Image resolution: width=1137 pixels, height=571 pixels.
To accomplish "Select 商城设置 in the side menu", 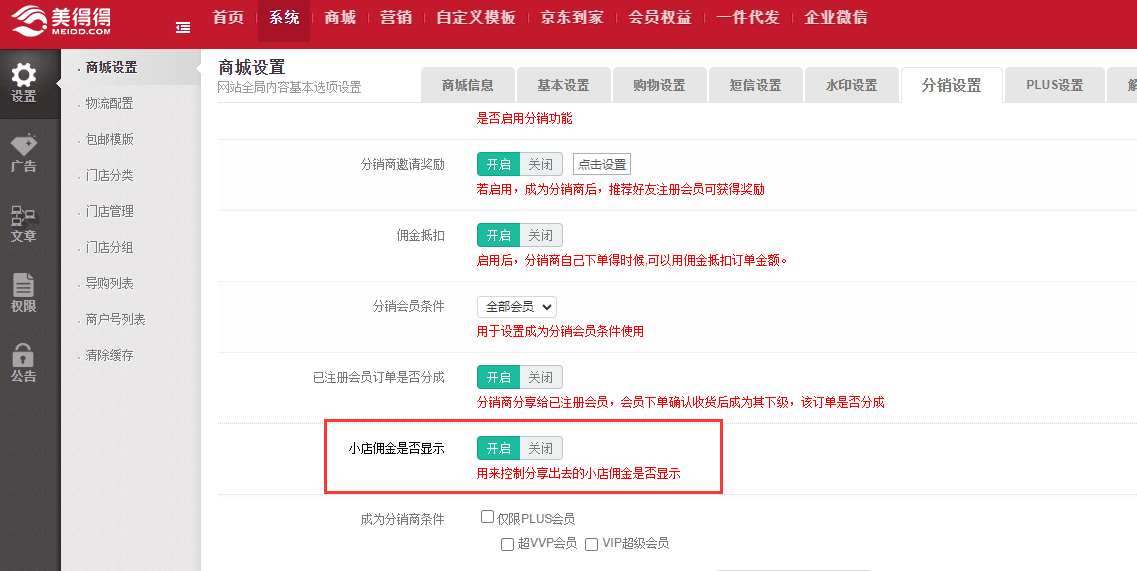I will click(x=112, y=67).
